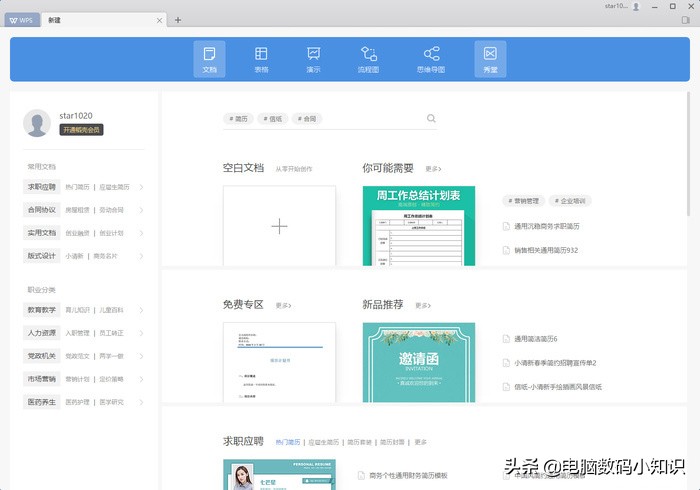Click 热门简历 link in sidebar 求职应聘 row

coord(77,187)
